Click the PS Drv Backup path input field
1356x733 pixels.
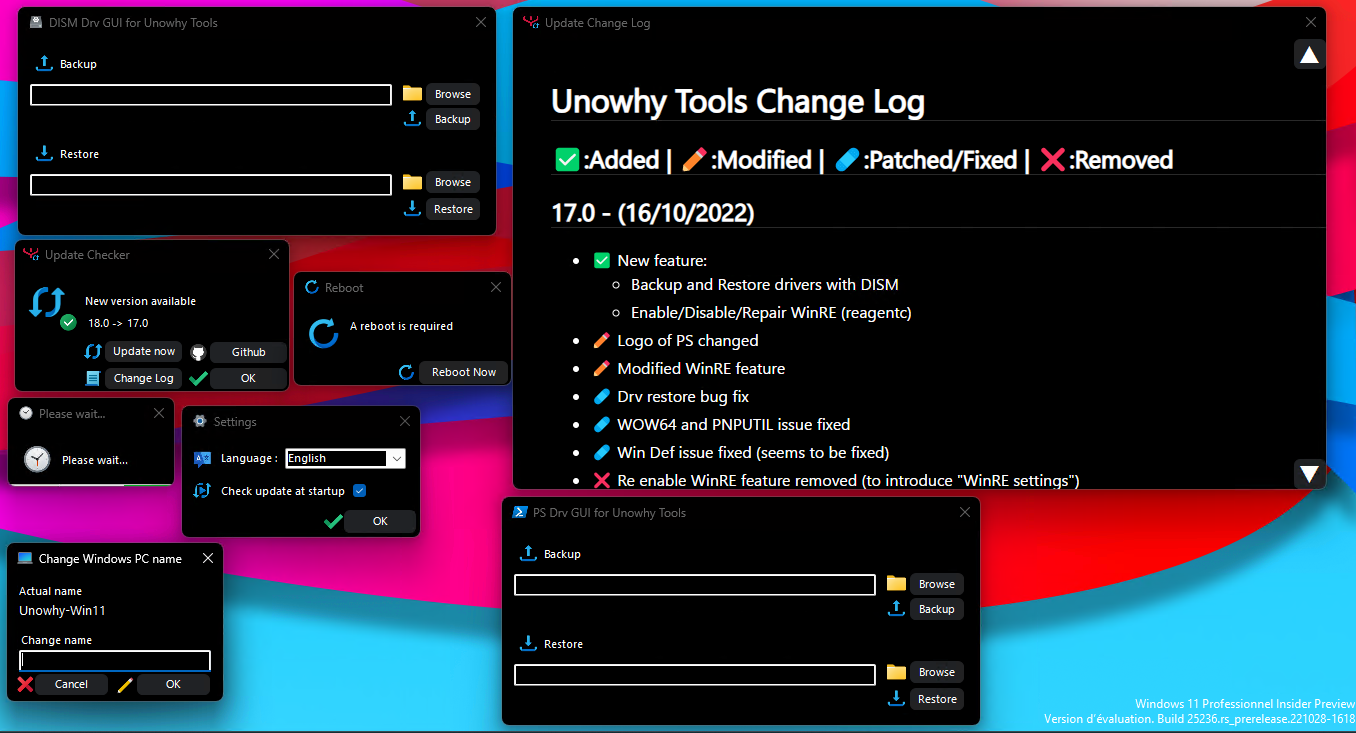695,585
